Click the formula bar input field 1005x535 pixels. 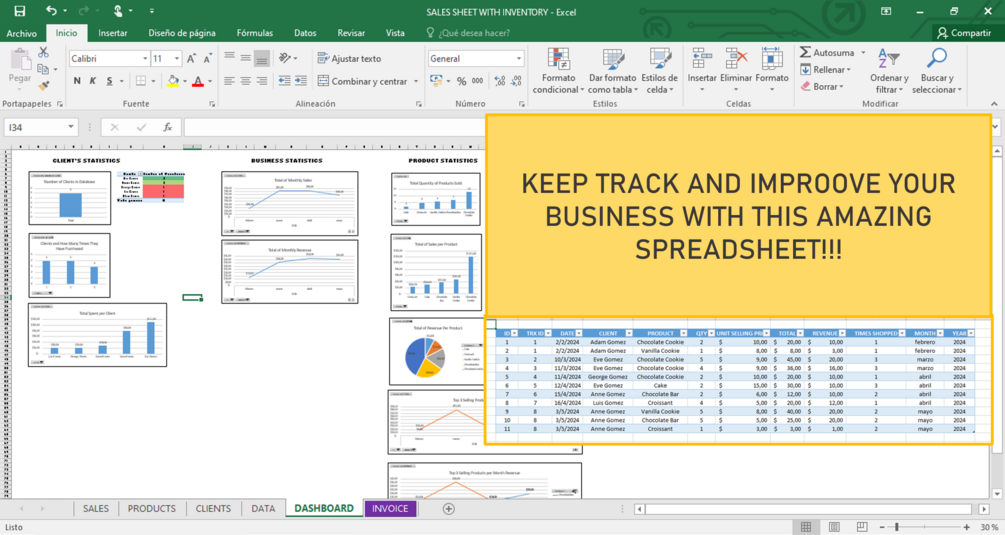click(335, 128)
